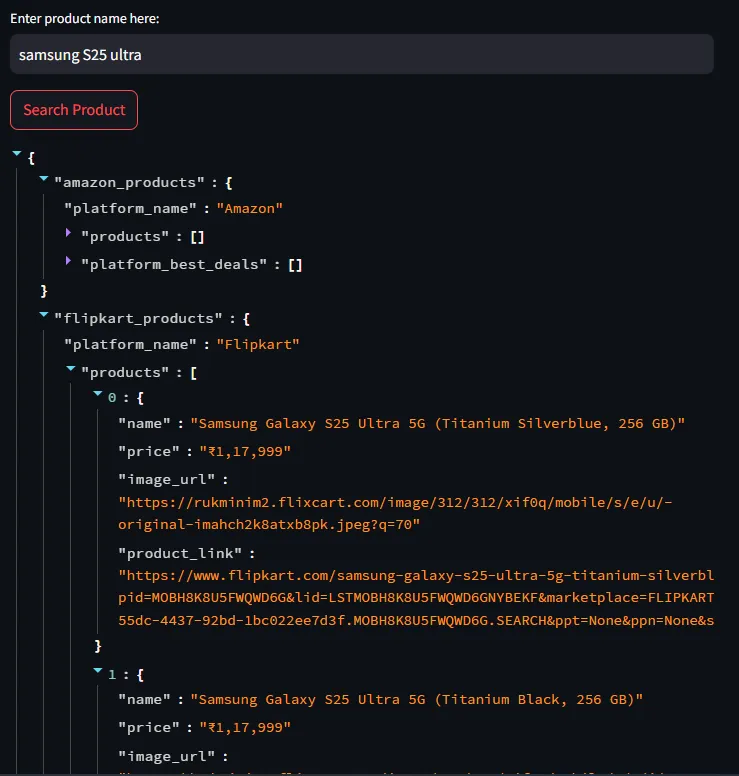This screenshot has height=776, width=739.
Task: Click the "Amazon" platform_name value
Action: (250, 209)
